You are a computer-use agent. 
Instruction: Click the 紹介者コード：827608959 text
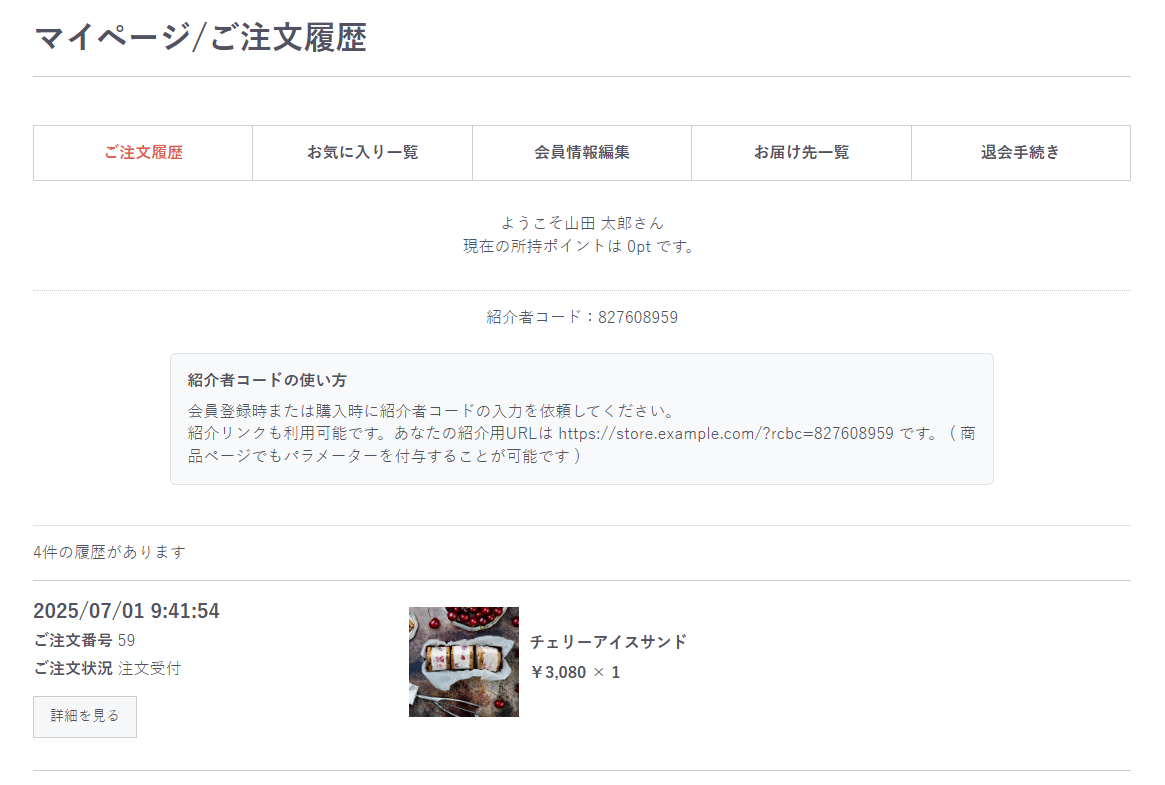coord(582,318)
